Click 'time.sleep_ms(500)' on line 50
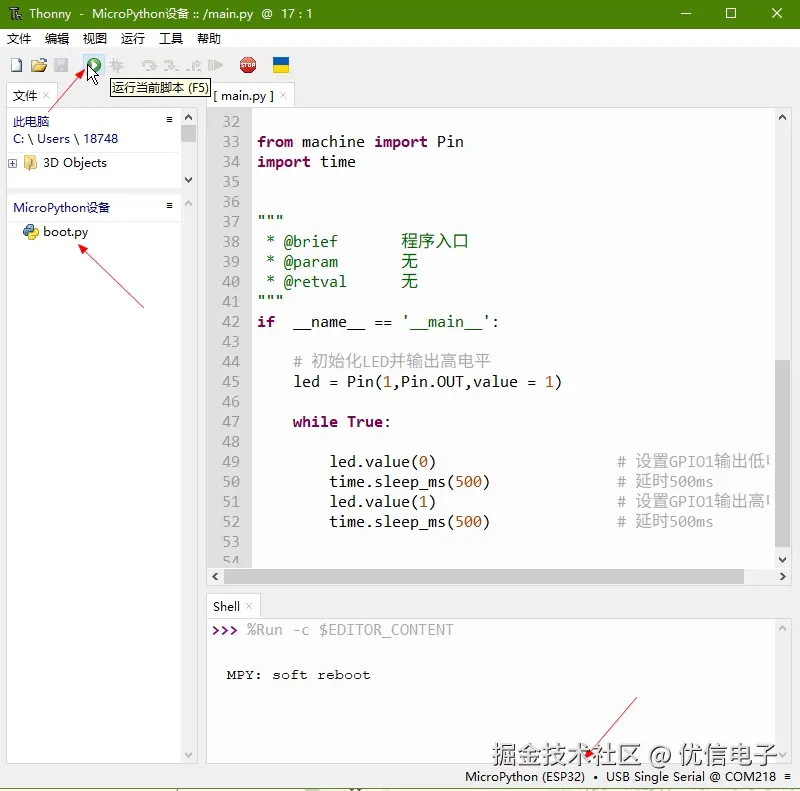The height and width of the screenshot is (791, 800). [409, 482]
